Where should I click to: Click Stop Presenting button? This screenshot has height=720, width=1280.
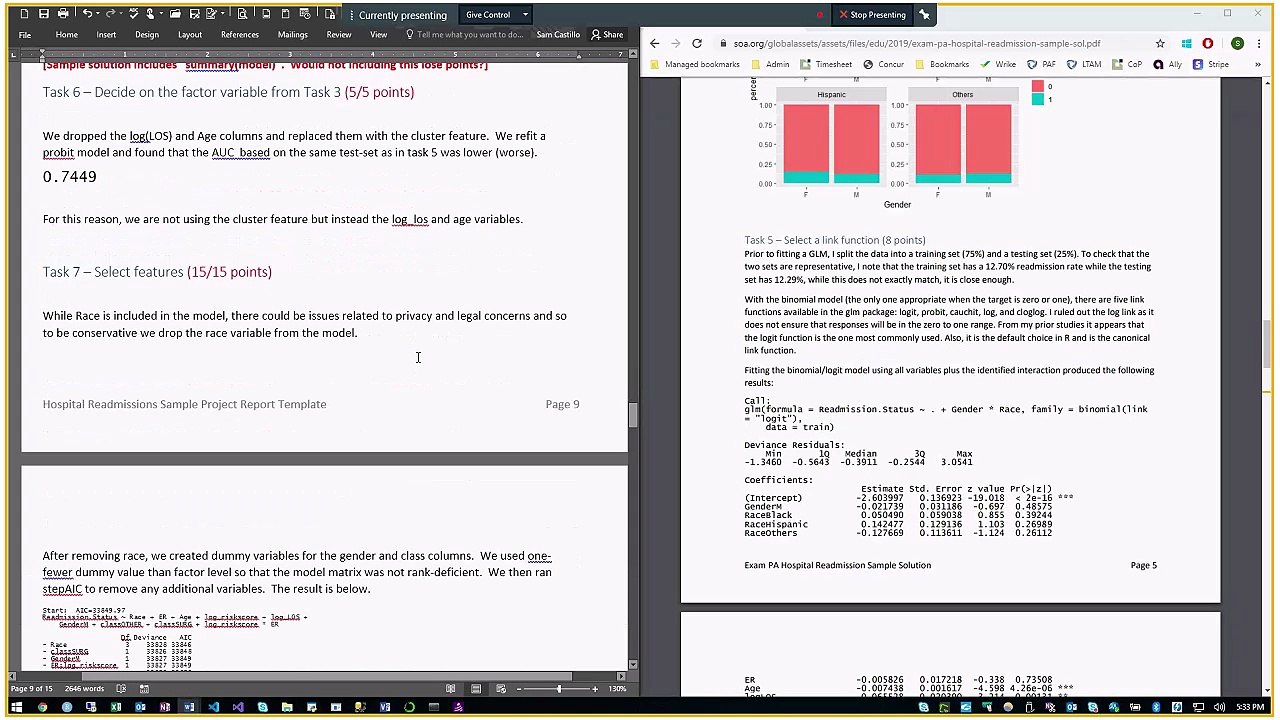point(872,14)
